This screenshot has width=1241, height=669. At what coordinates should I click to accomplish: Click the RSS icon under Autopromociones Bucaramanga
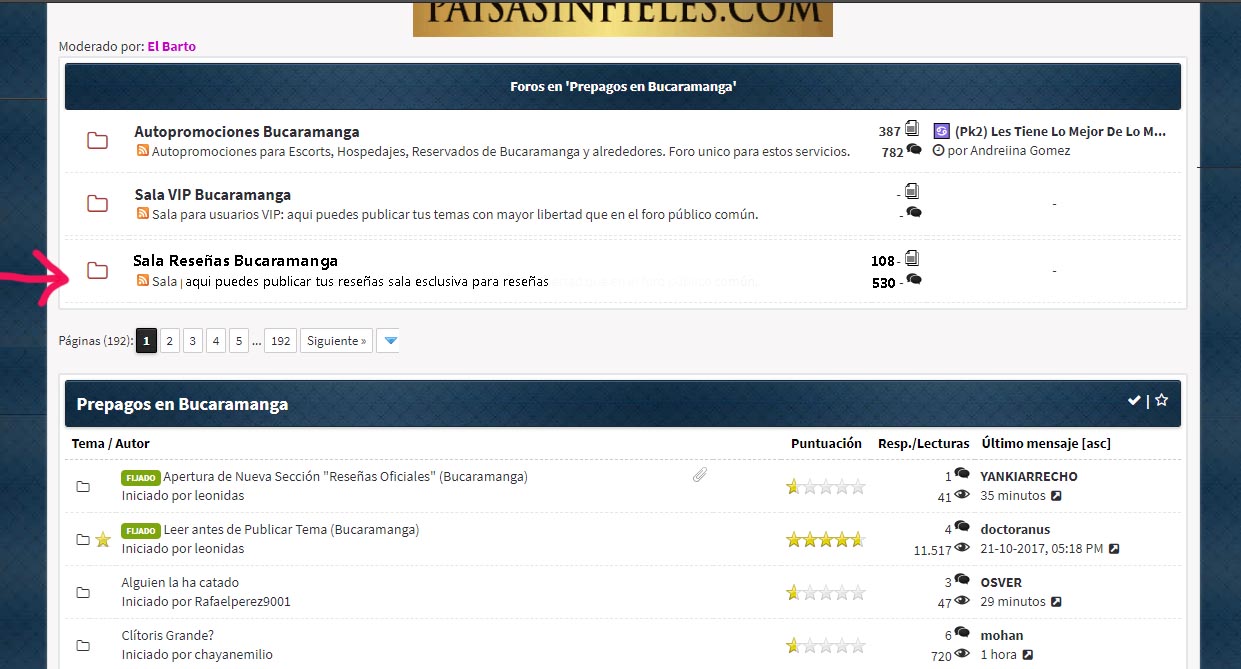coord(142,151)
